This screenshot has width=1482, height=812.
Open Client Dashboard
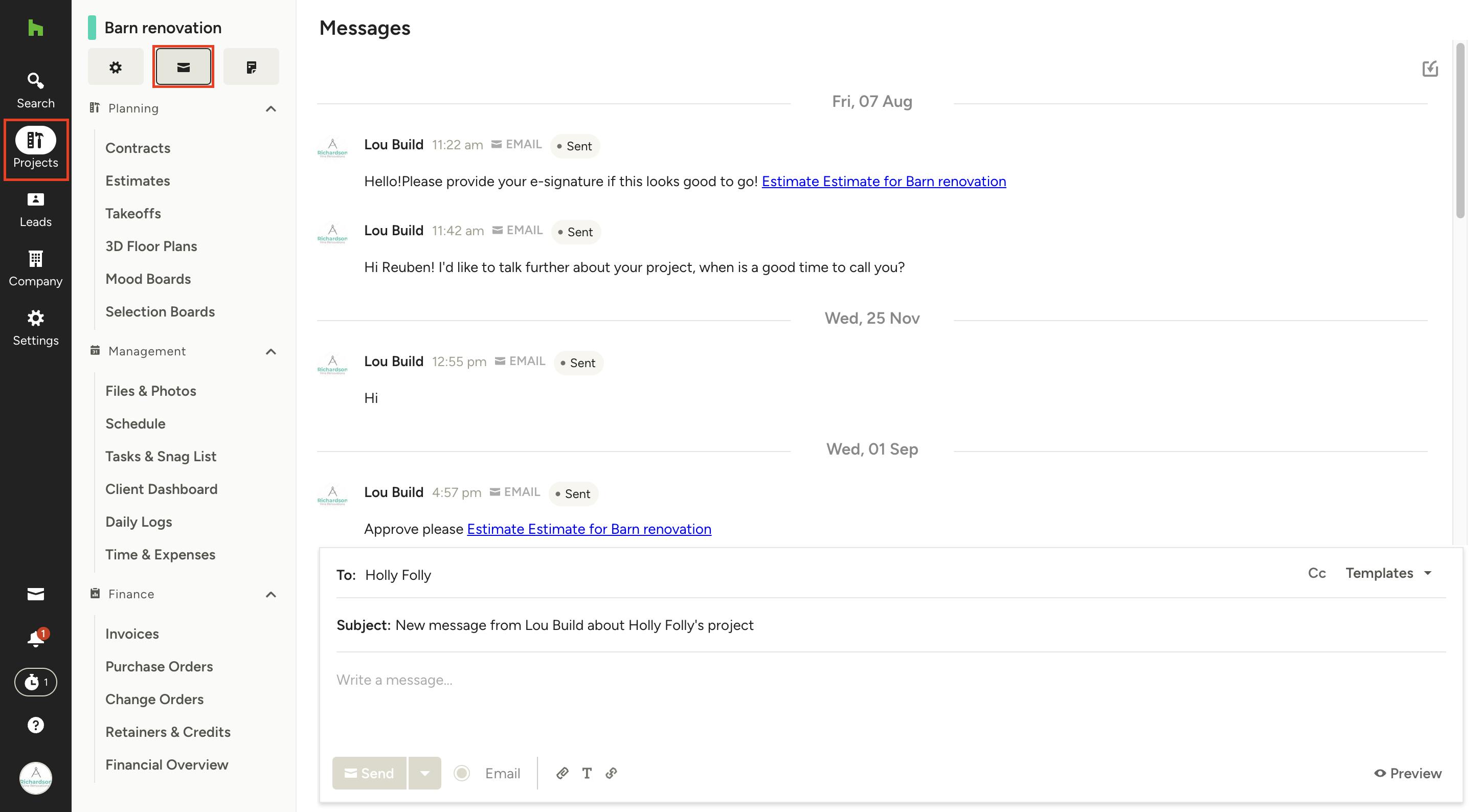point(161,489)
